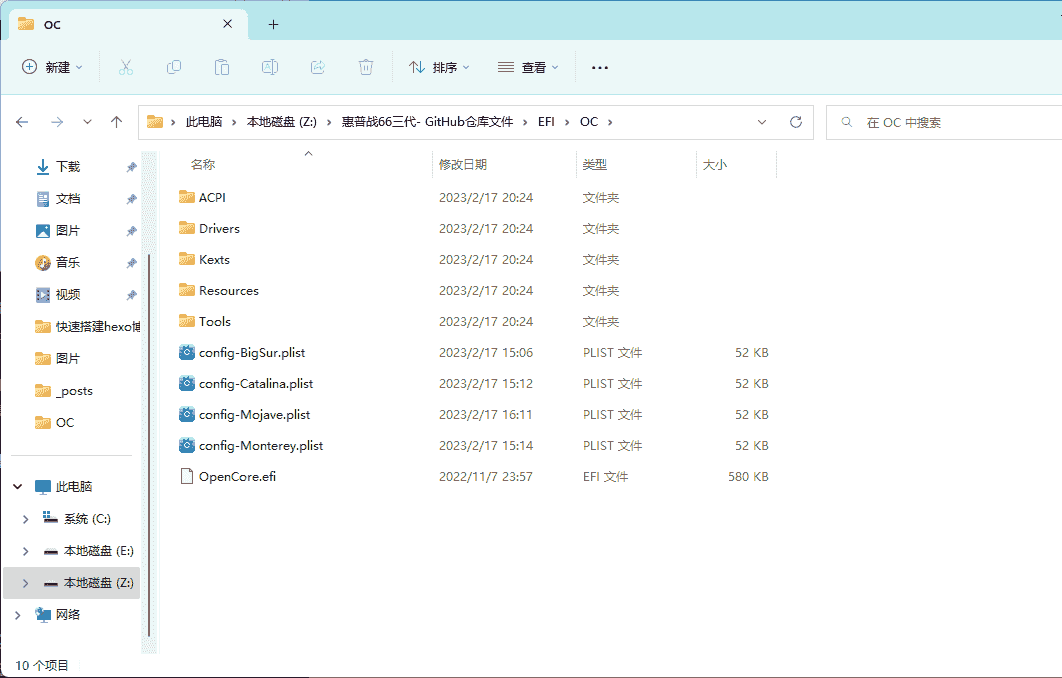1062x678 pixels.
Task: Click the Copy icon in toolbar
Action: [174, 67]
